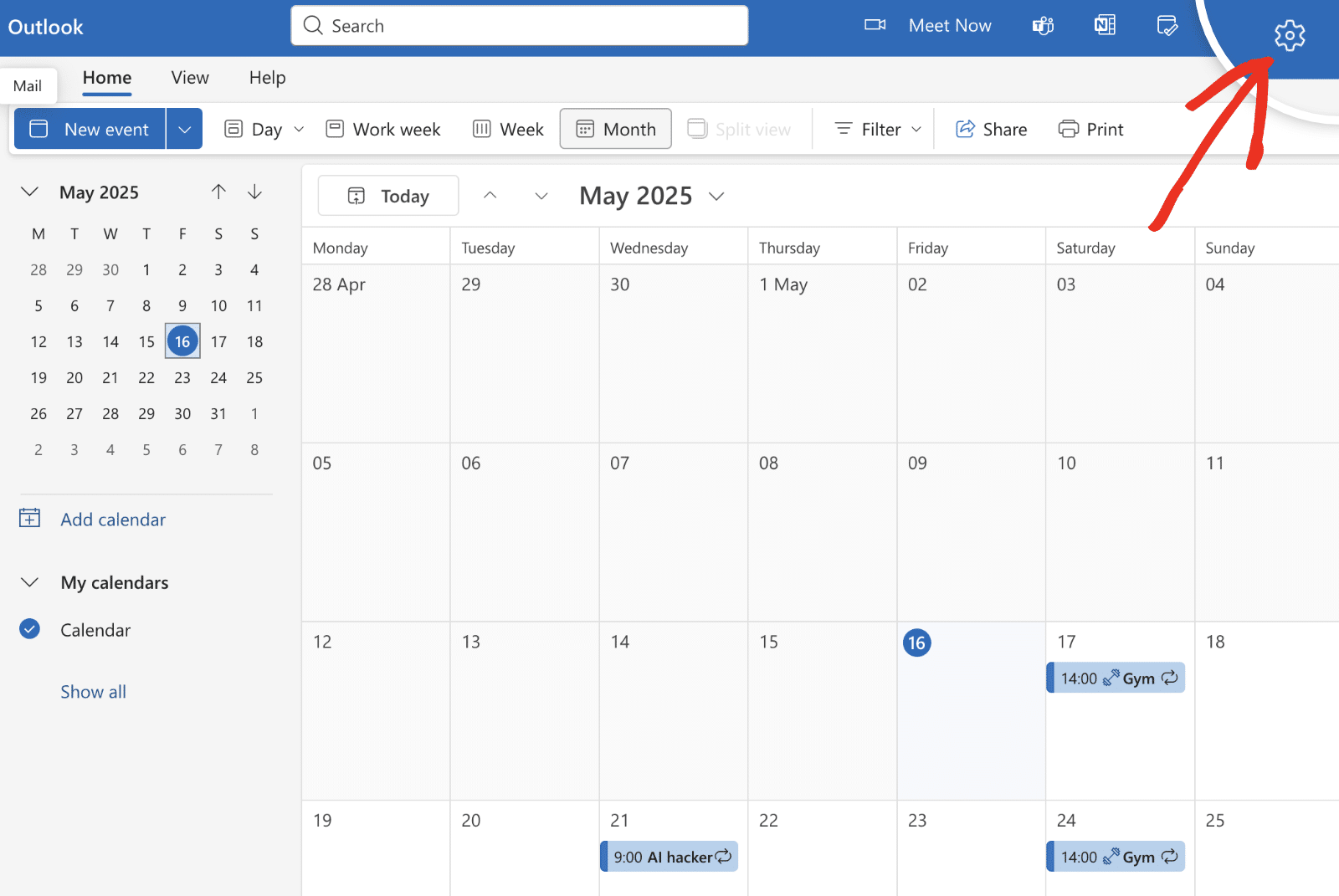
Task: Click the Share calendar icon
Action: click(x=965, y=129)
